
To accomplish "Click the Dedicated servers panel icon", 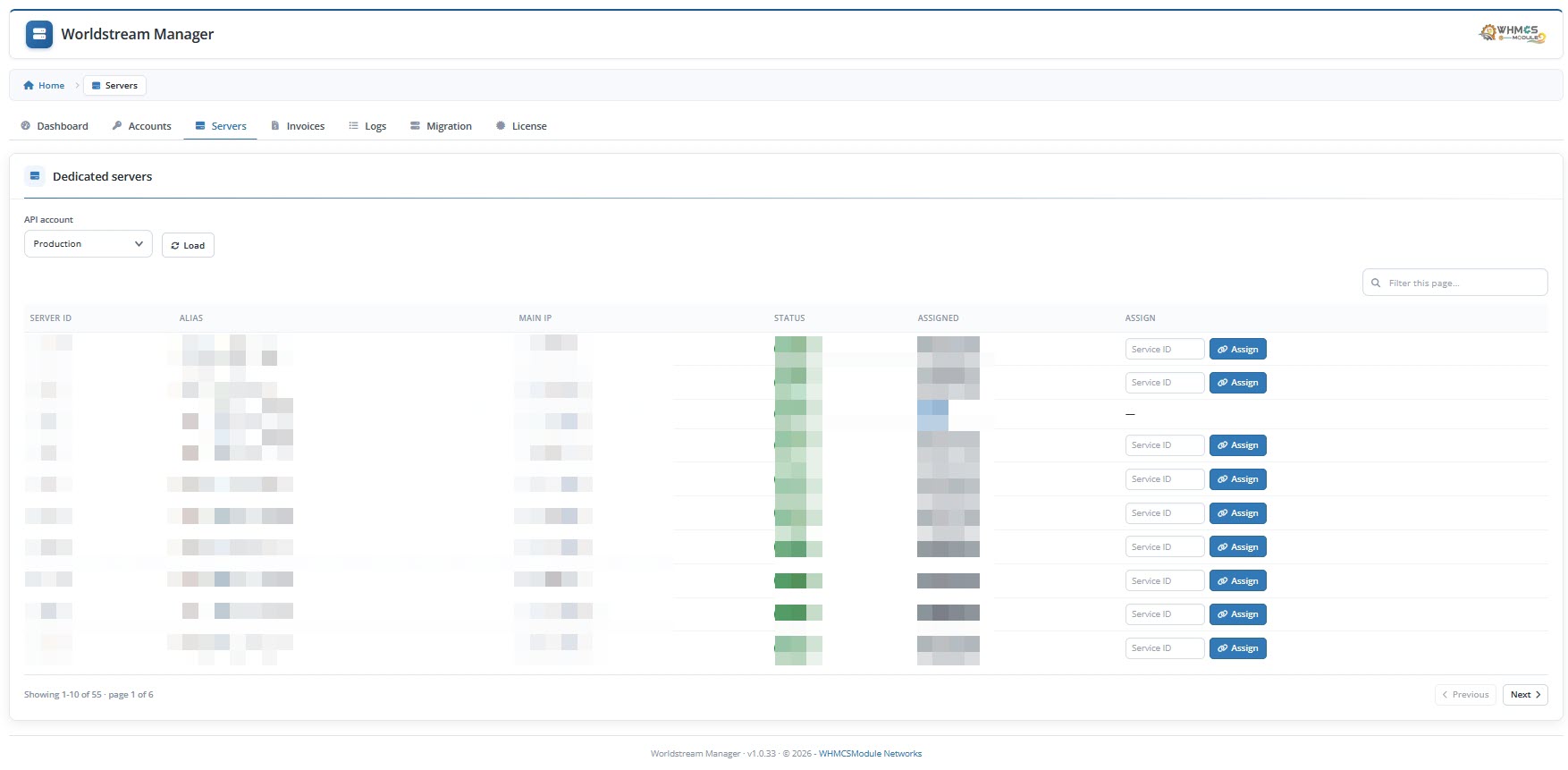I will tap(35, 176).
